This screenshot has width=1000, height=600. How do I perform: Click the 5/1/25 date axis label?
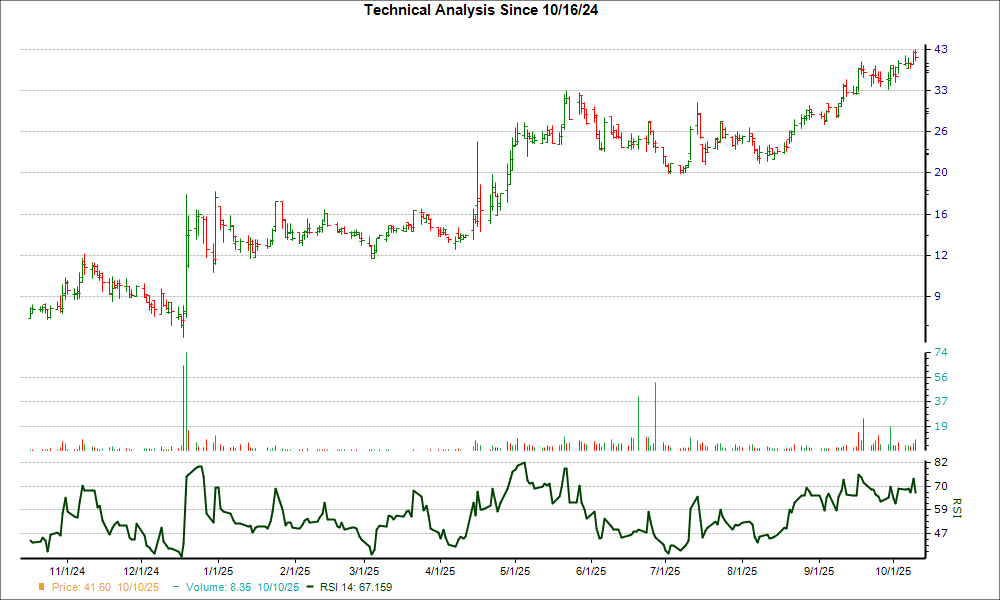514,571
